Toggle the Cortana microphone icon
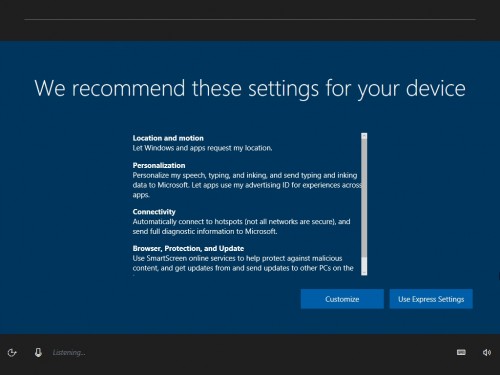 click(x=38, y=352)
